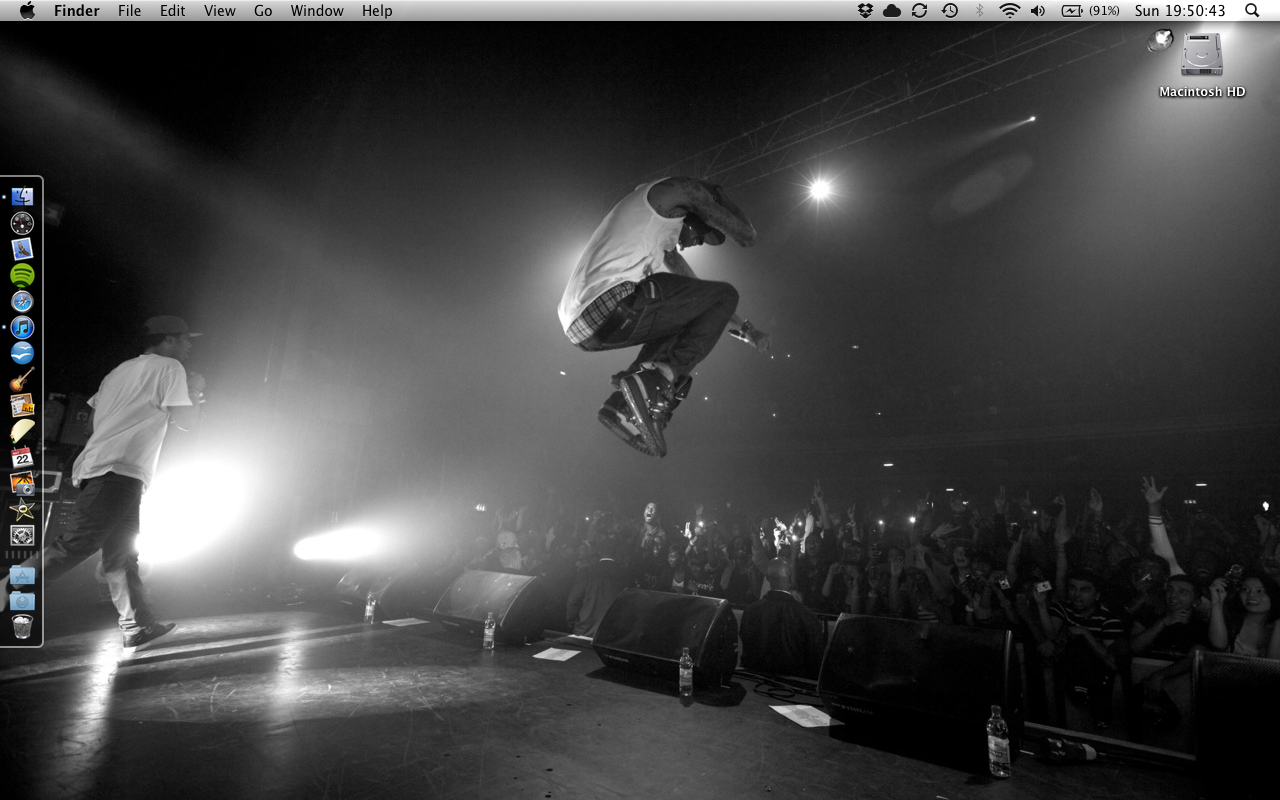Open the OpenOffice seagull icon

click(22, 353)
